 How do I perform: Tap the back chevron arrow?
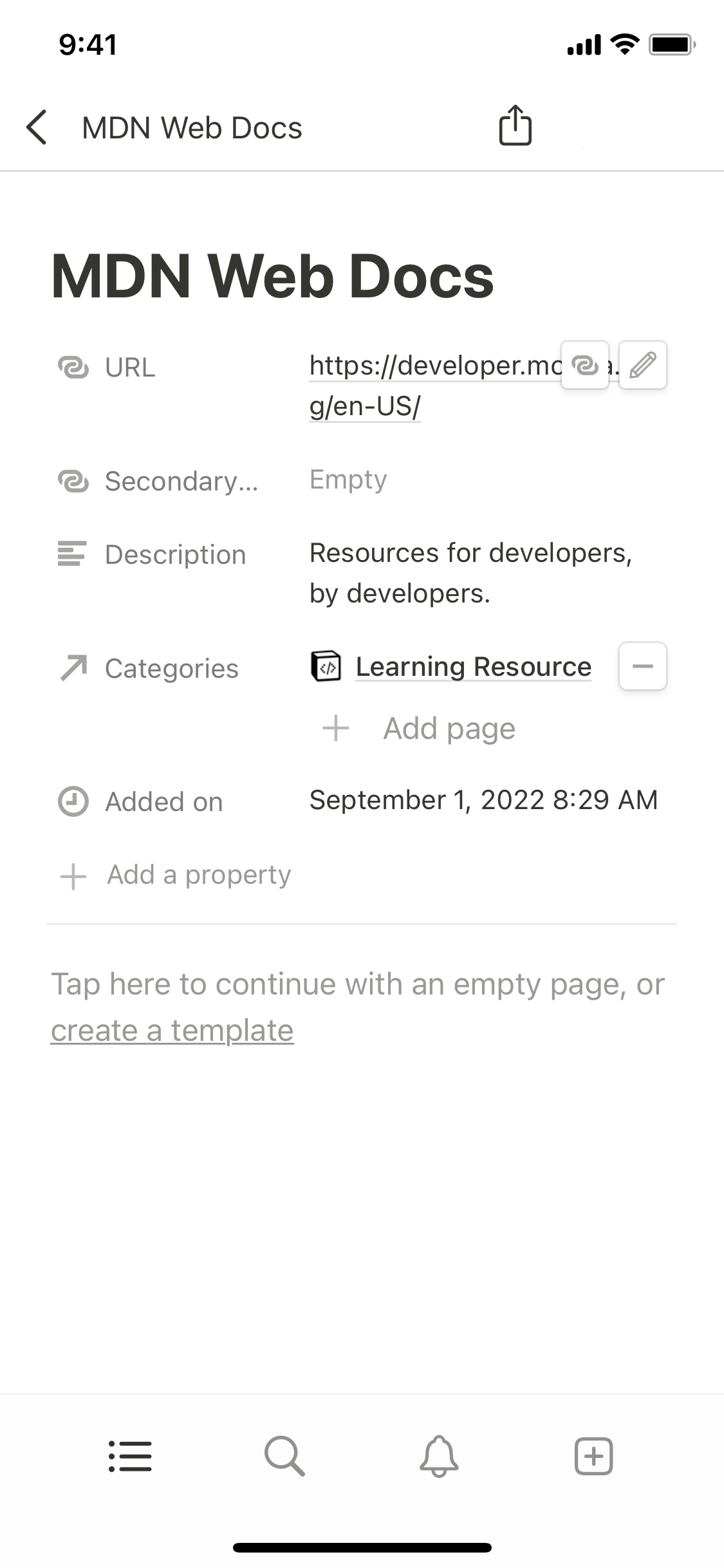coord(37,127)
